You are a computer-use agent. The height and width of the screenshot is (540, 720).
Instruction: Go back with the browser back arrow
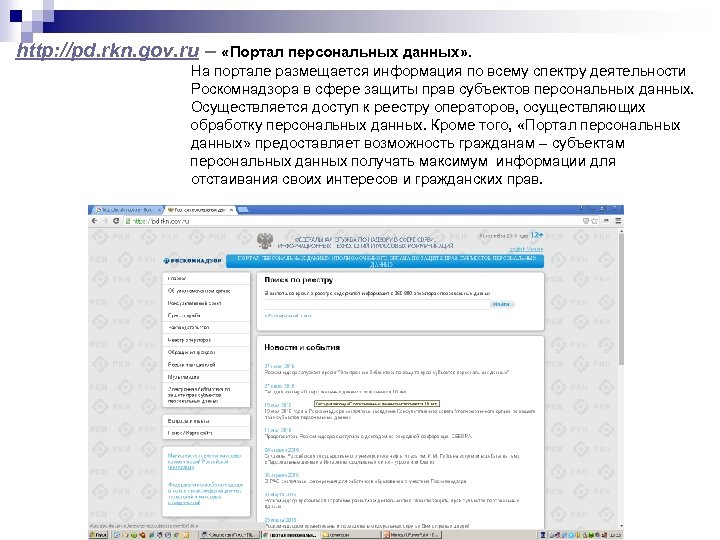tap(95, 221)
